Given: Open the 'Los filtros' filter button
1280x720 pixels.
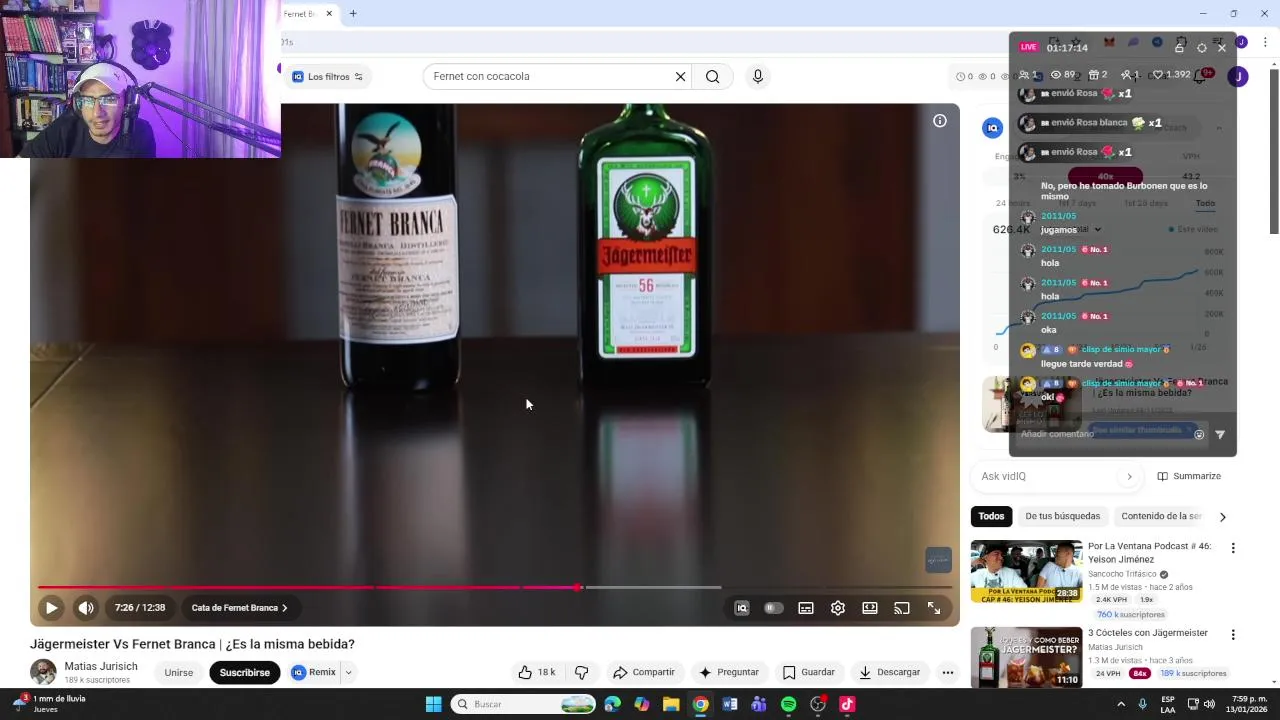Looking at the screenshot, I should pos(328,77).
